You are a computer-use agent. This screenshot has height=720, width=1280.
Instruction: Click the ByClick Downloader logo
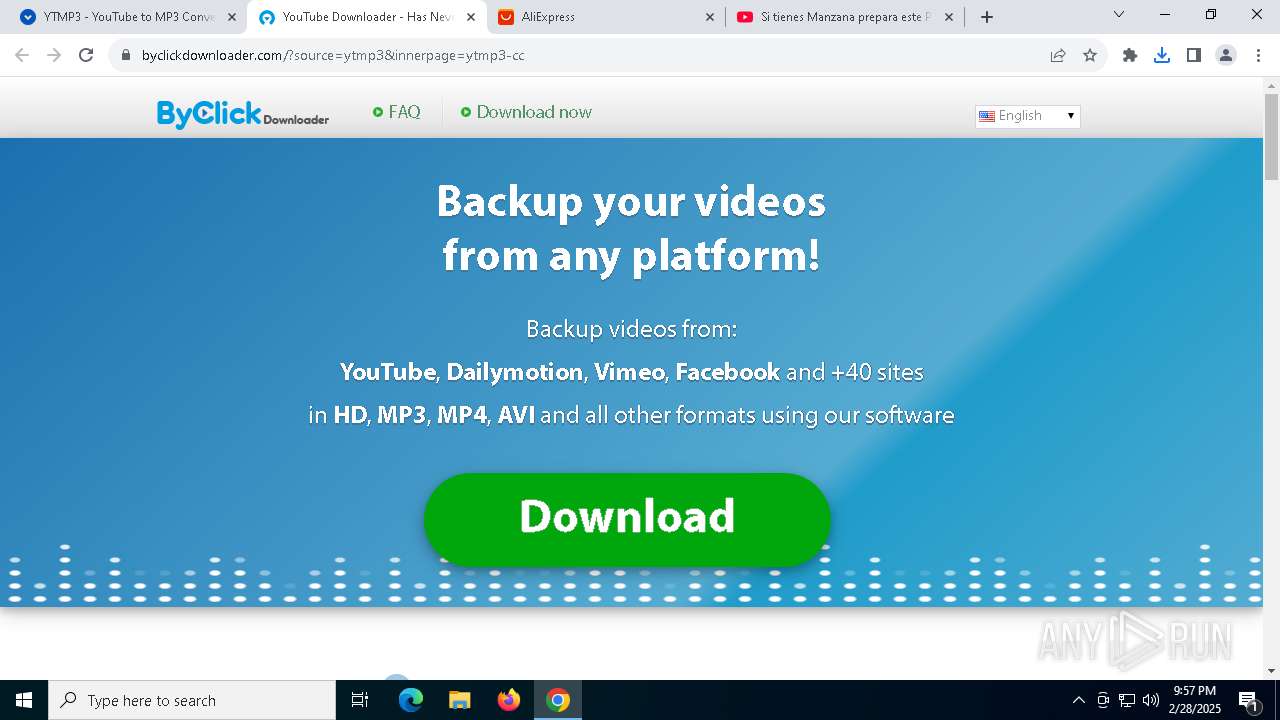coord(243,115)
